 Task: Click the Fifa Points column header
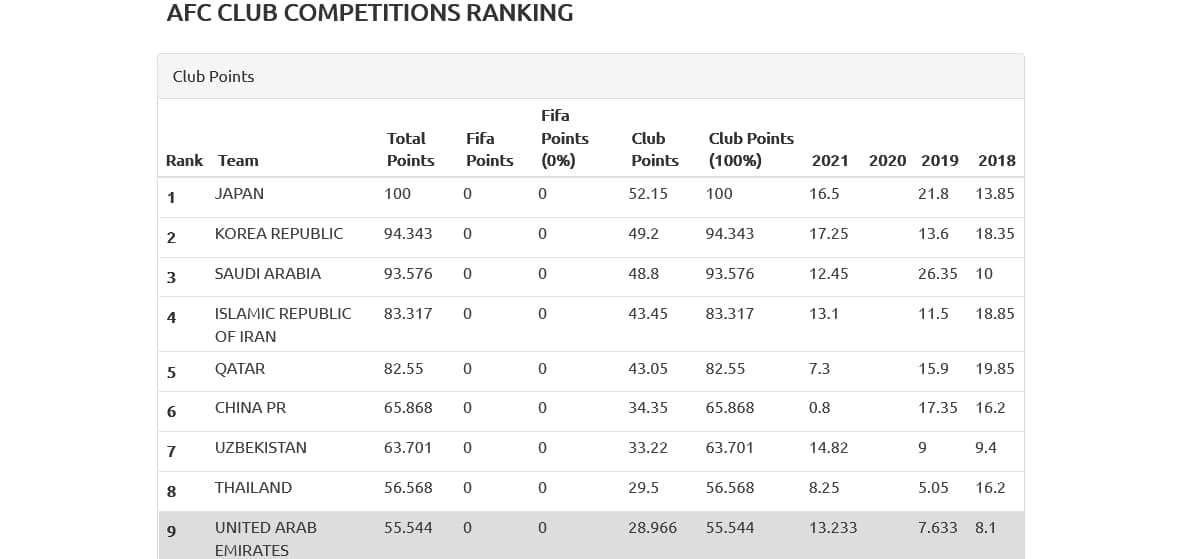[x=489, y=149]
